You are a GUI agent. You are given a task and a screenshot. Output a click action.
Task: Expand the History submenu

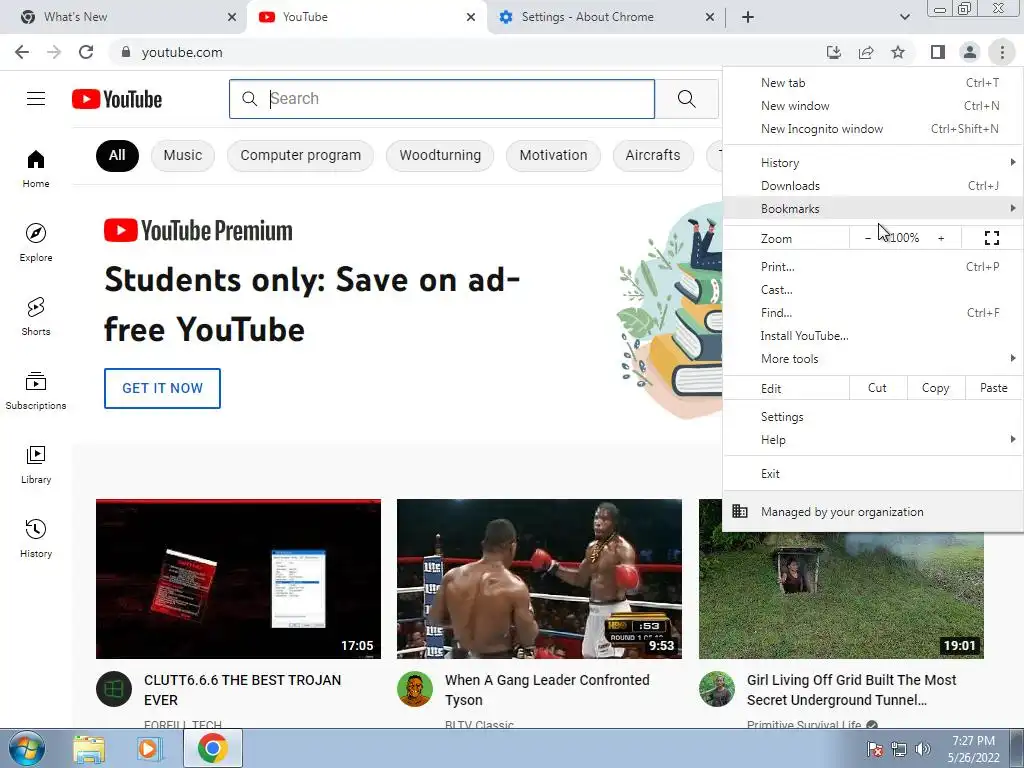873,163
